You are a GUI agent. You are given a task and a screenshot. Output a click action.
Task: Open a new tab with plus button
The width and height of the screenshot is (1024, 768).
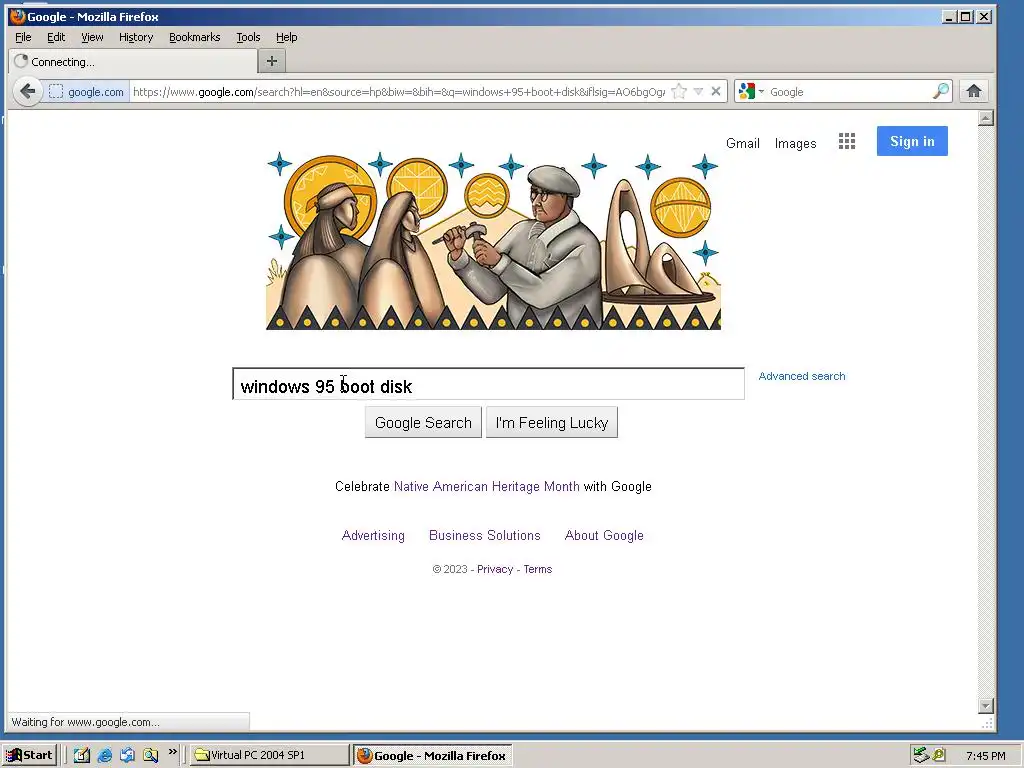(x=272, y=61)
